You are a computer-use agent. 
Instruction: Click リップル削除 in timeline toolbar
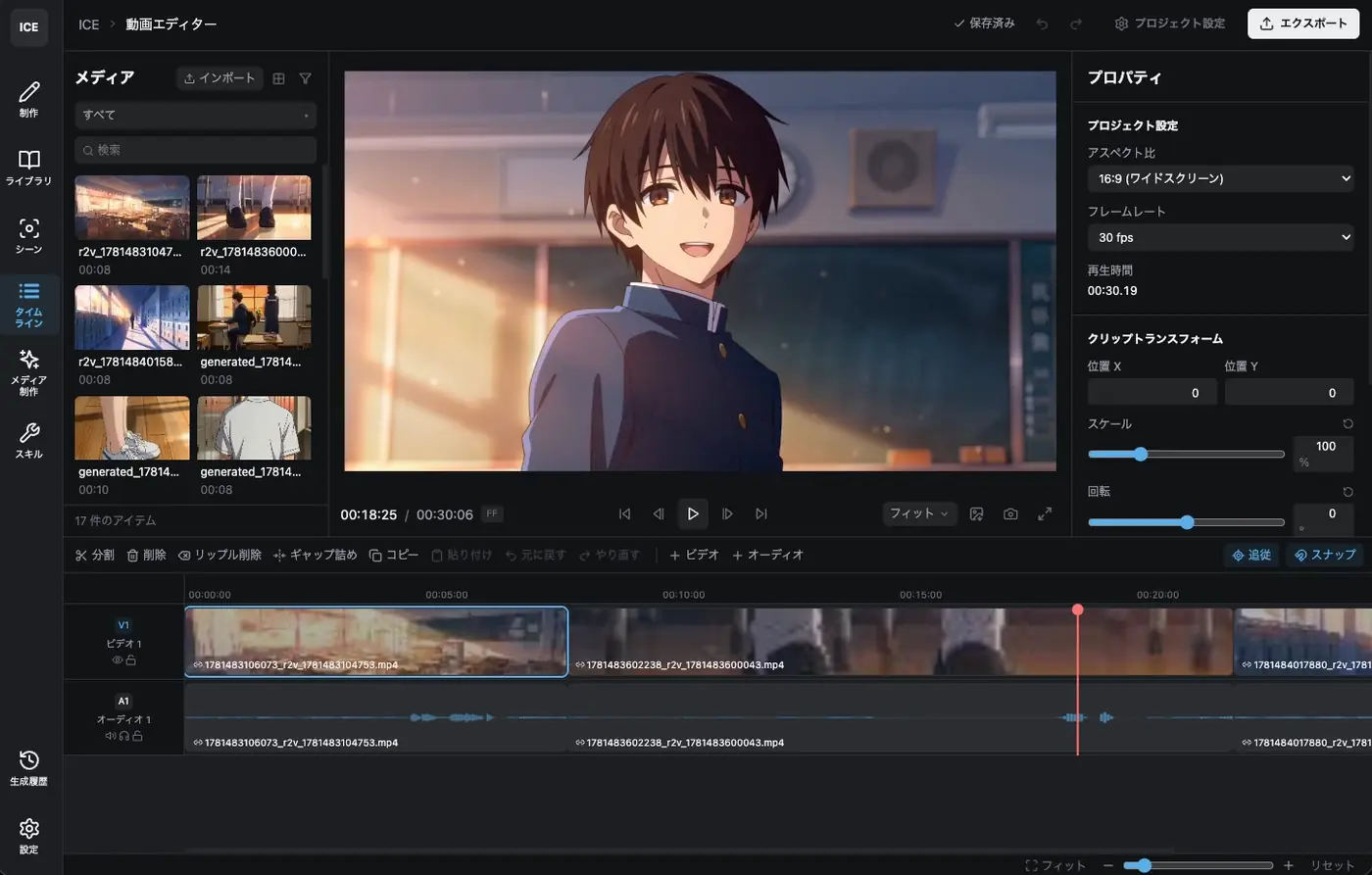220,555
